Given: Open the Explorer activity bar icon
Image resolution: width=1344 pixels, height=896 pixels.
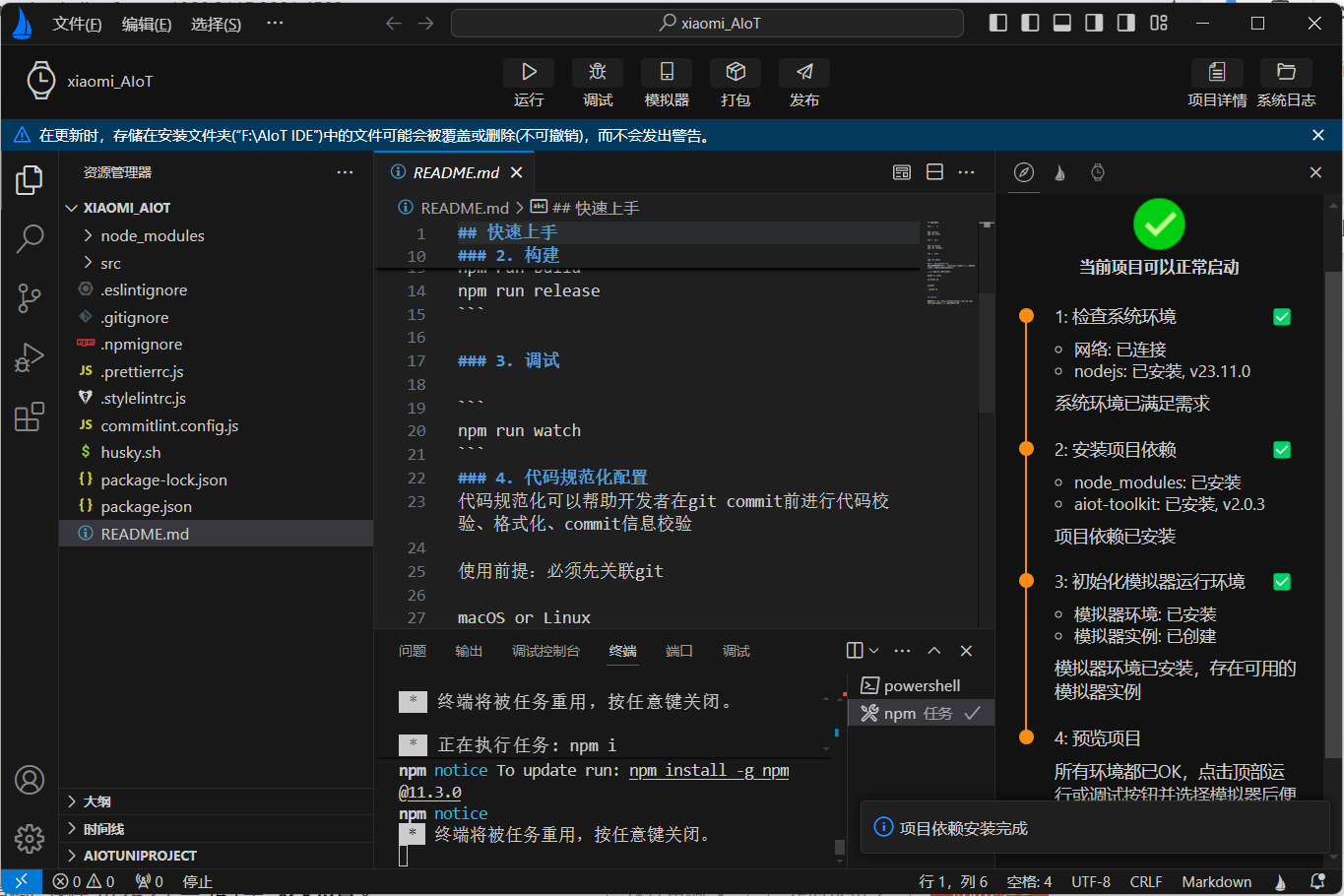Looking at the screenshot, I should (30, 180).
